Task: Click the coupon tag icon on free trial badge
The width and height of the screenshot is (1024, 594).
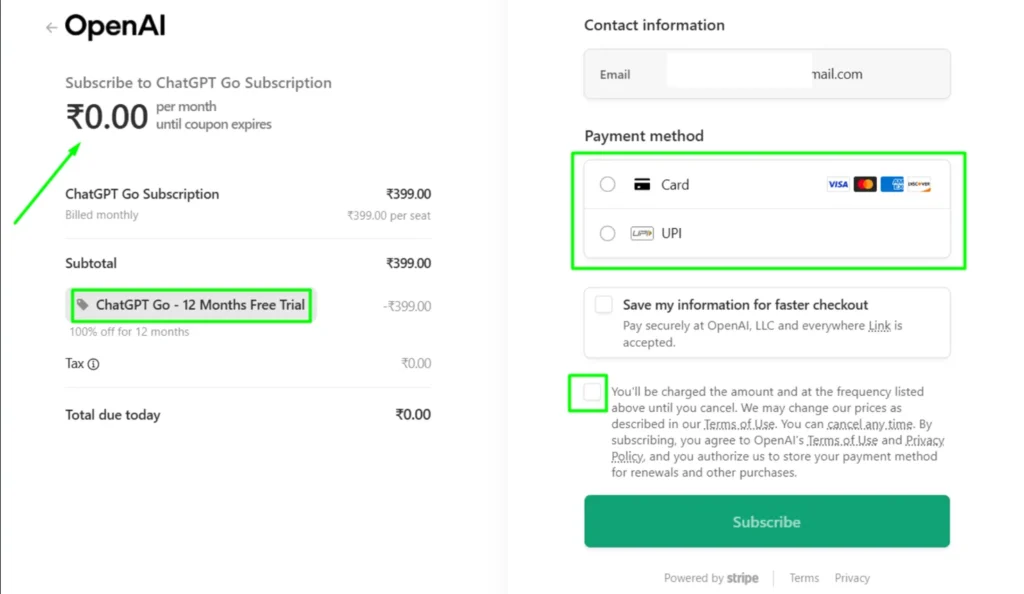Action: 84,305
